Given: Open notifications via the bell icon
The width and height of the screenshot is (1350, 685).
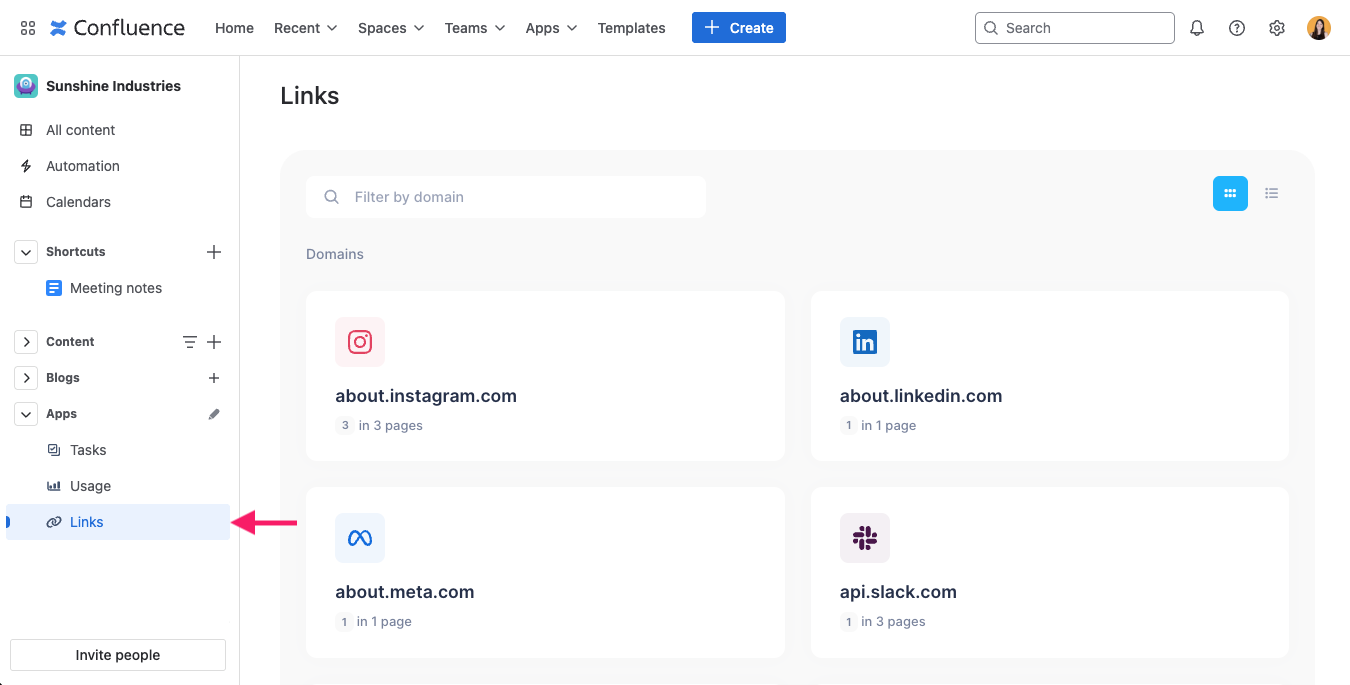Looking at the screenshot, I should [x=1196, y=27].
